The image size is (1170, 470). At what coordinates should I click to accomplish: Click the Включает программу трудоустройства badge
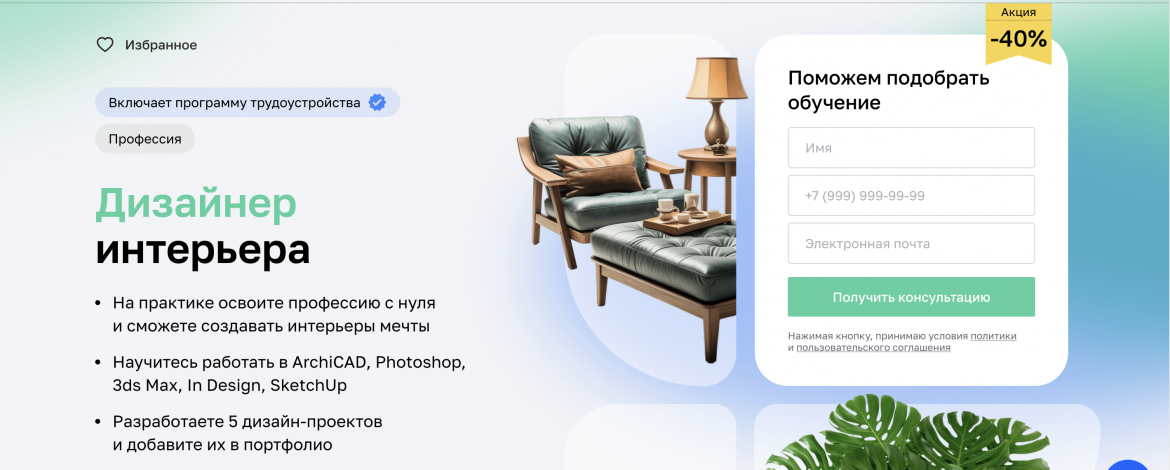coord(248,102)
